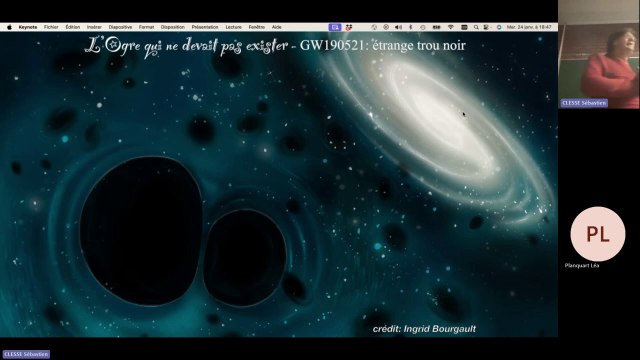This screenshot has height=360, width=640.
Task: Open the Keynote application menu
Action: coord(28,27)
